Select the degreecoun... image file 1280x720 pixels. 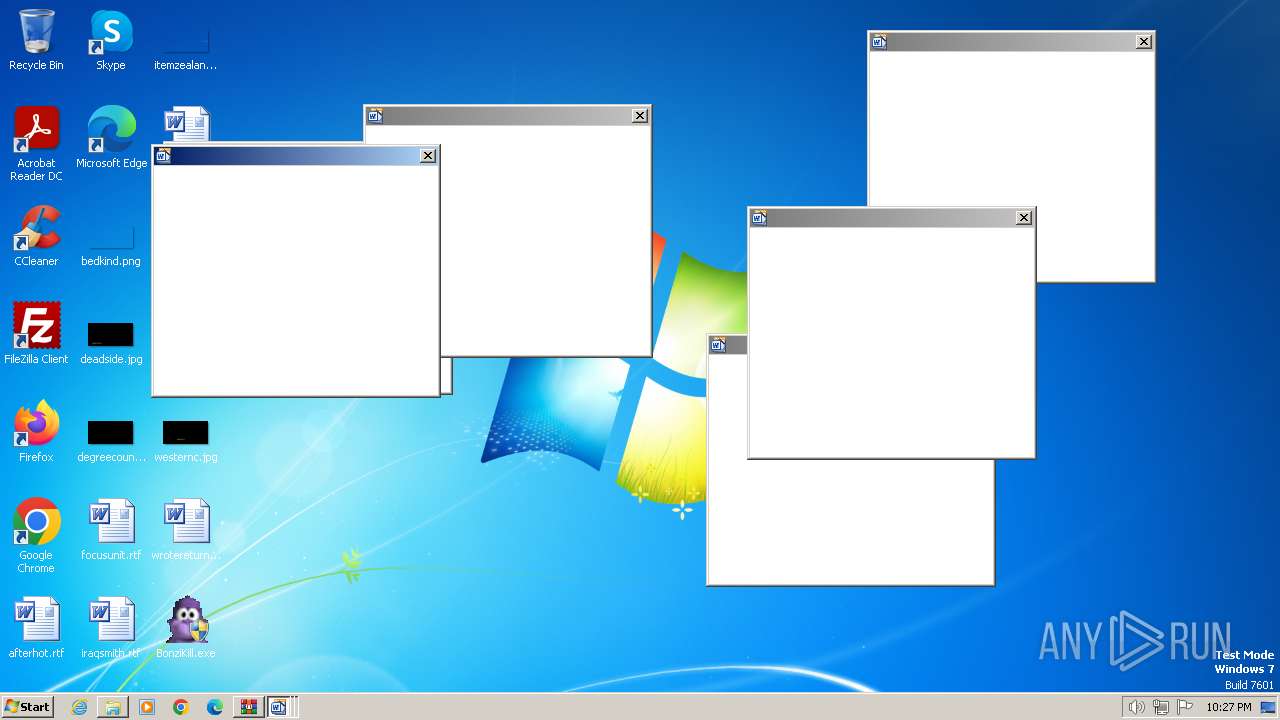[111, 442]
